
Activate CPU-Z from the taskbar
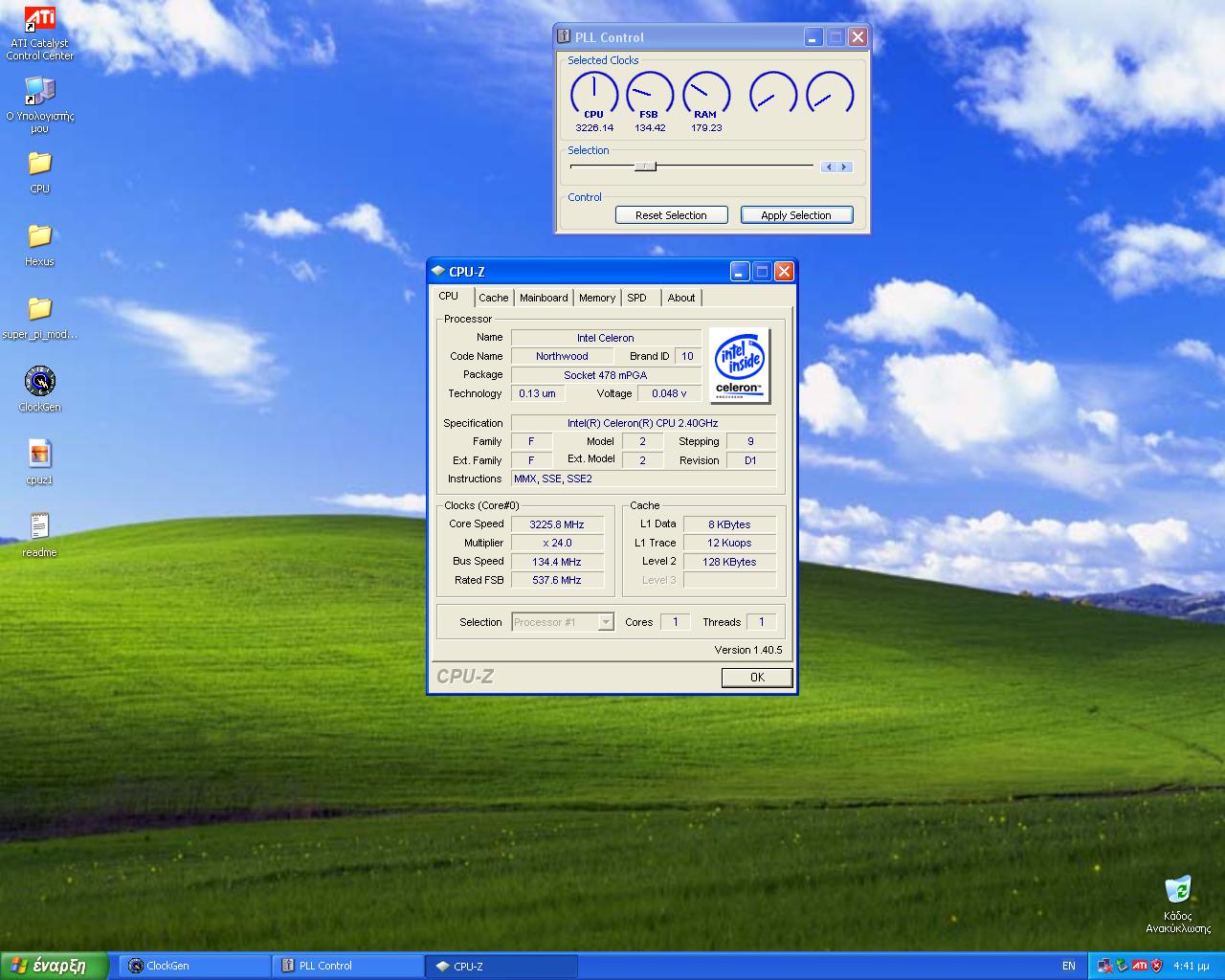point(501,966)
